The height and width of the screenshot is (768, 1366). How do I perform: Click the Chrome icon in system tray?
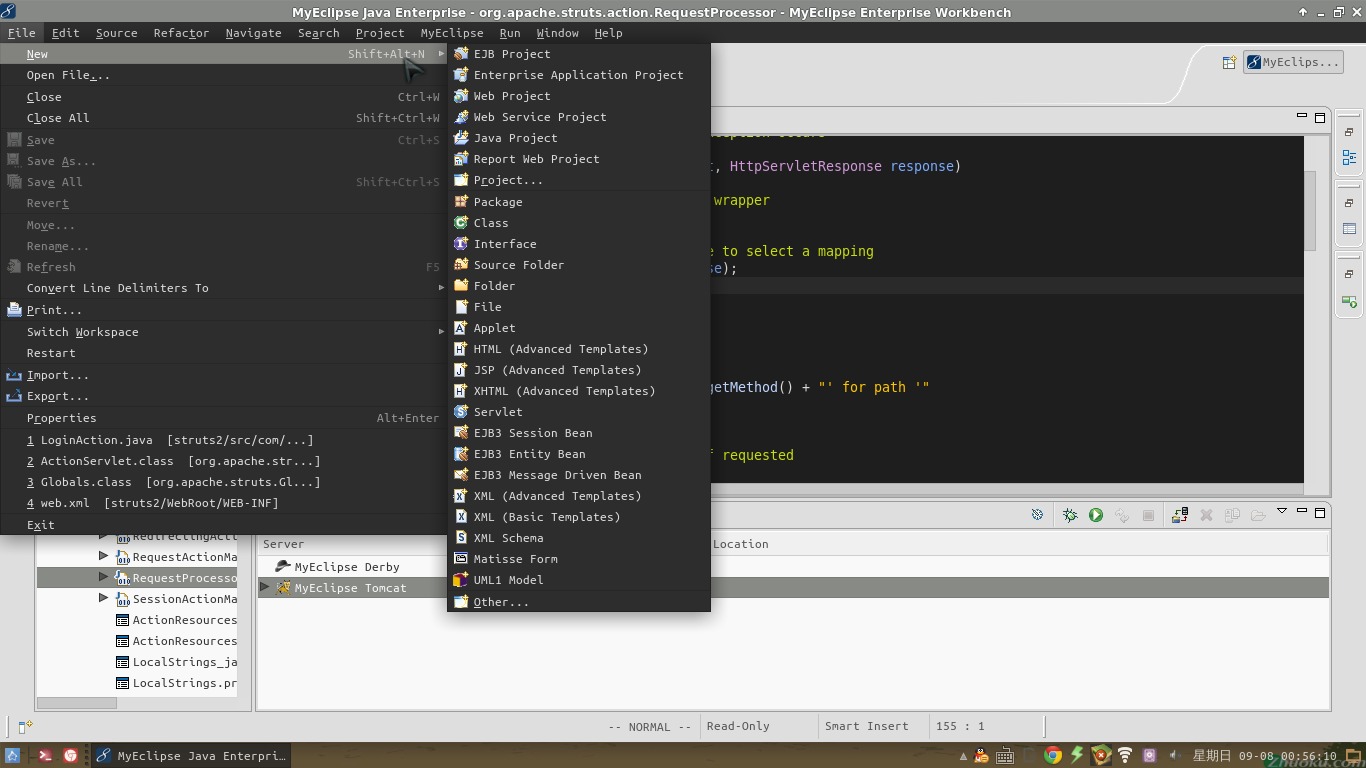(x=1052, y=755)
